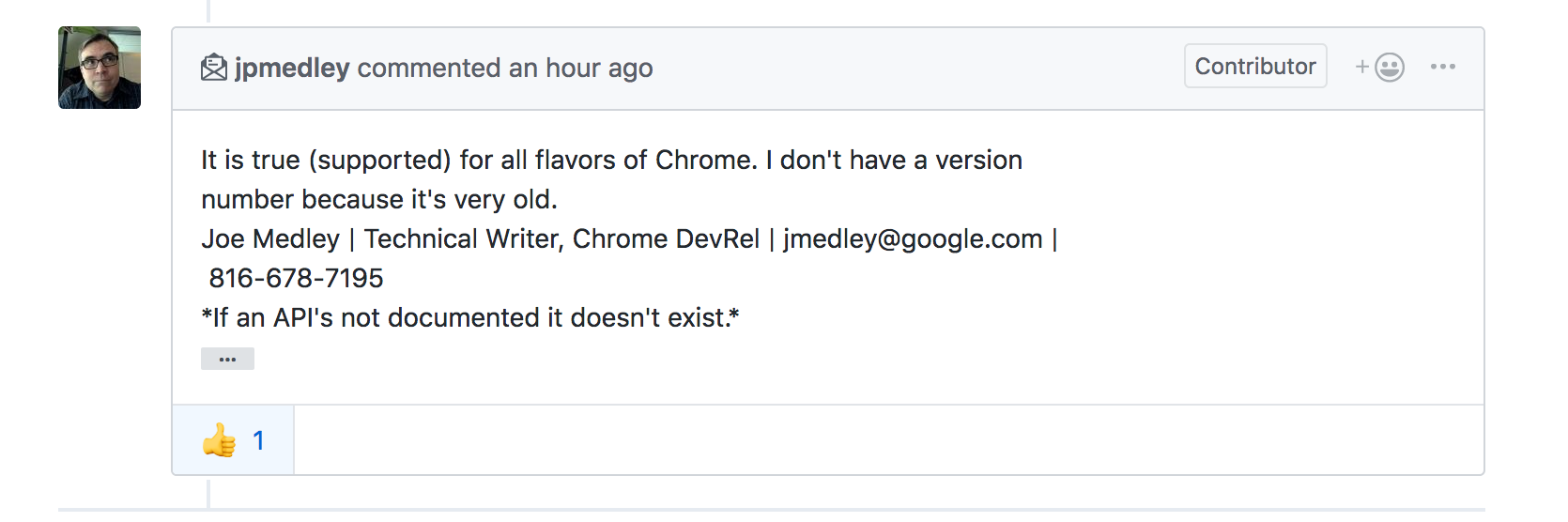Click "Joe Medley" in the signature

click(270, 239)
